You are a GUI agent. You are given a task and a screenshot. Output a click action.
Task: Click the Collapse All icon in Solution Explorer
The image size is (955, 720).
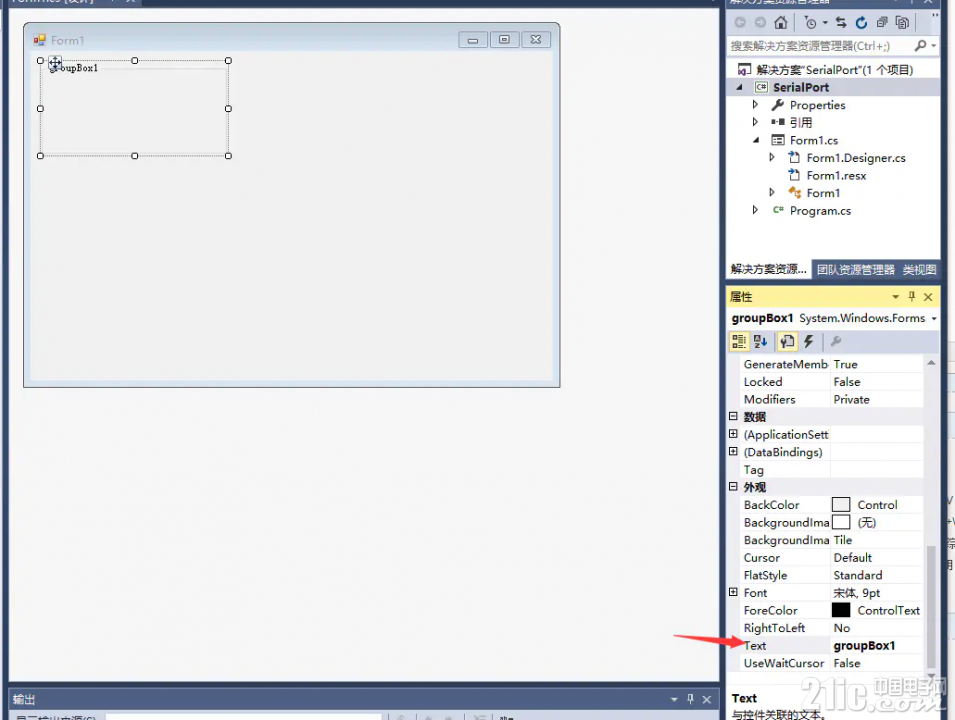point(882,23)
